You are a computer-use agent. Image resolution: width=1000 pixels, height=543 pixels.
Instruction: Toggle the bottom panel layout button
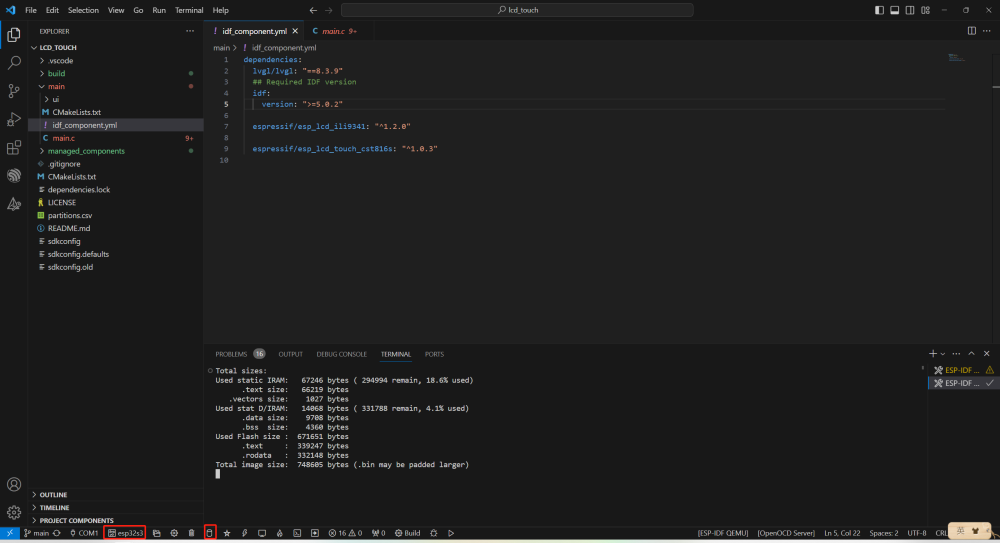[x=893, y=10]
